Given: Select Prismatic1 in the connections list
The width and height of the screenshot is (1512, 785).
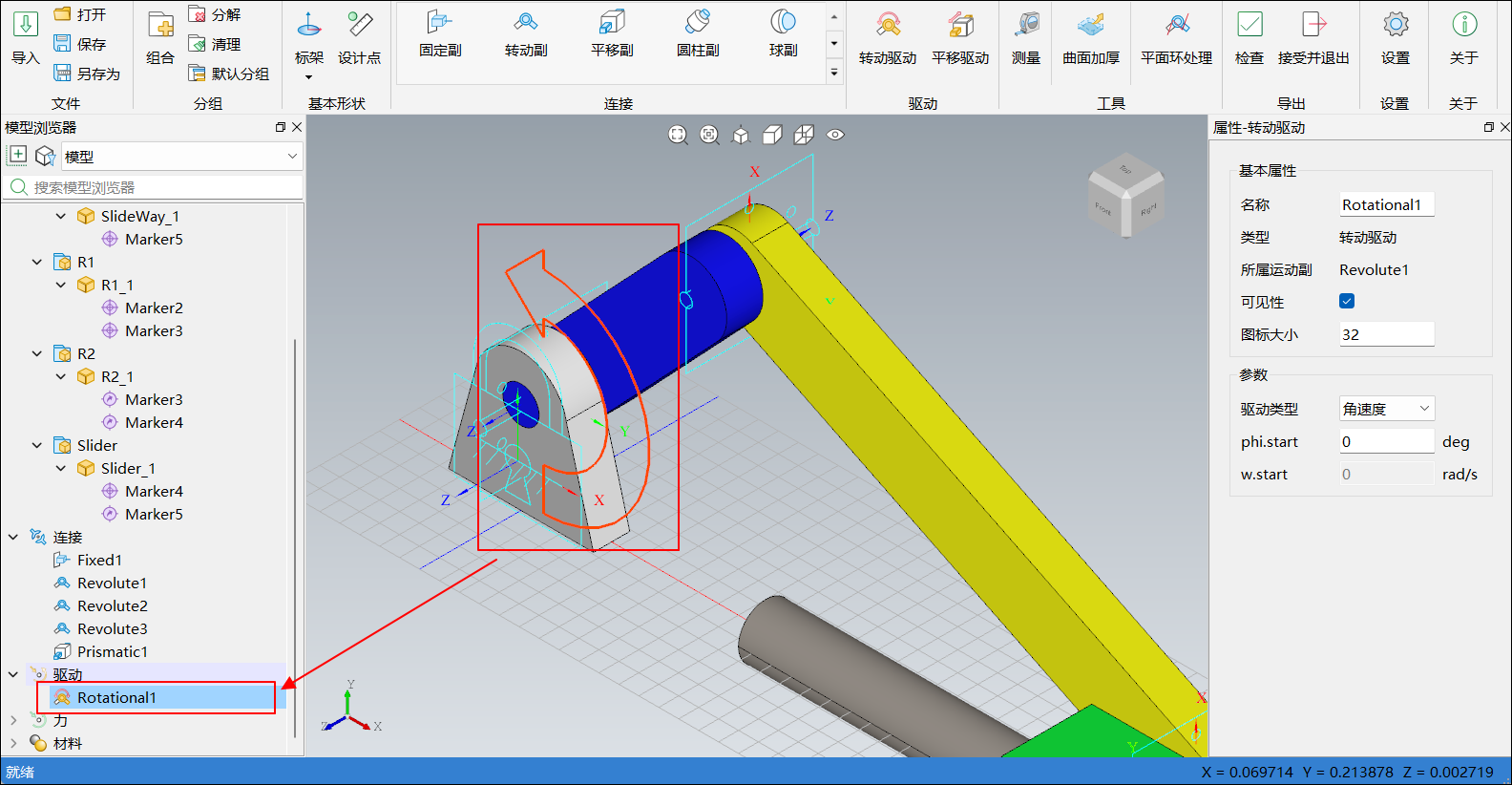Looking at the screenshot, I should pyautogui.click(x=112, y=651).
